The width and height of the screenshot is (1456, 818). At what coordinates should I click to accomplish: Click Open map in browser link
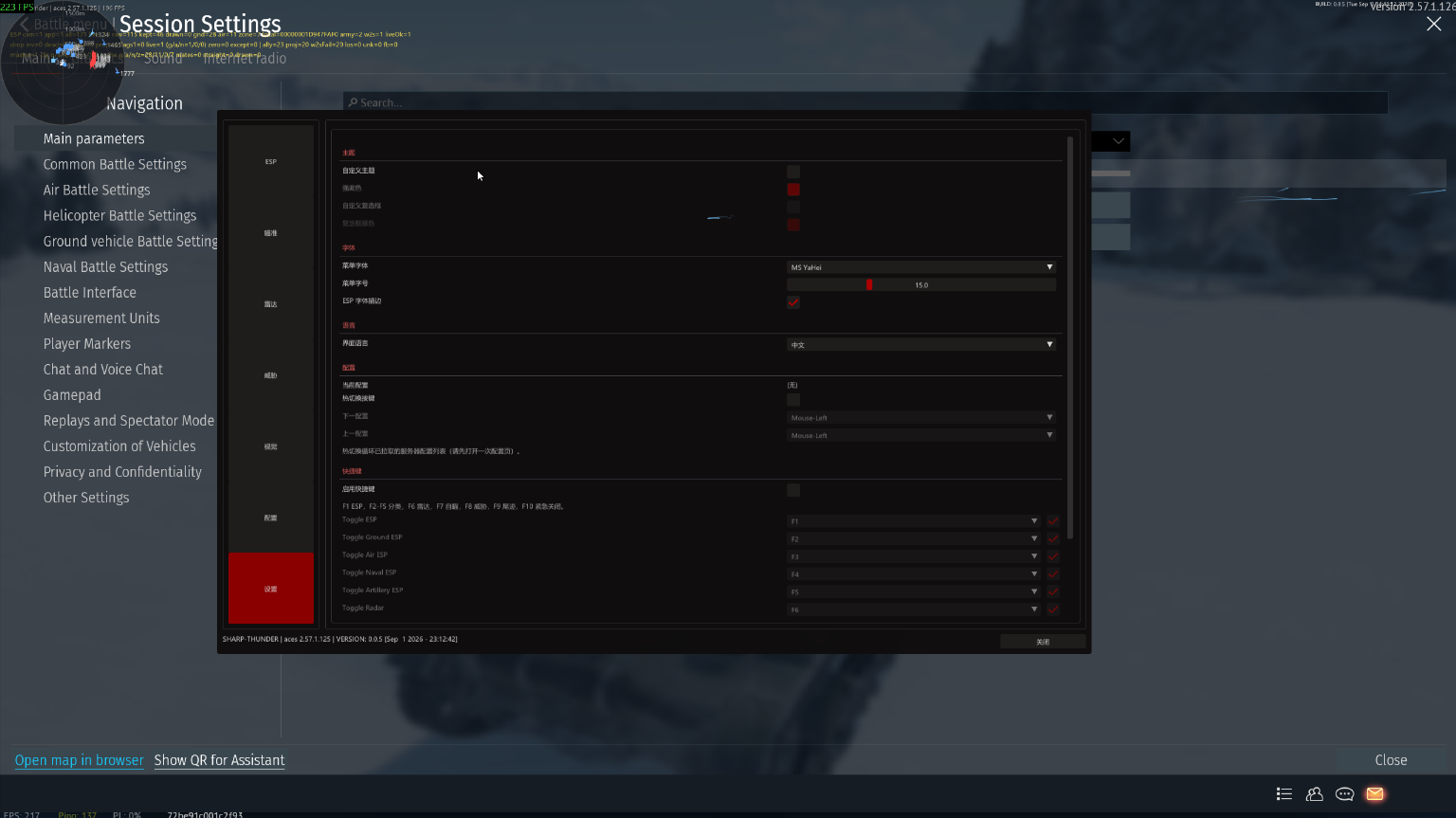[x=80, y=760]
